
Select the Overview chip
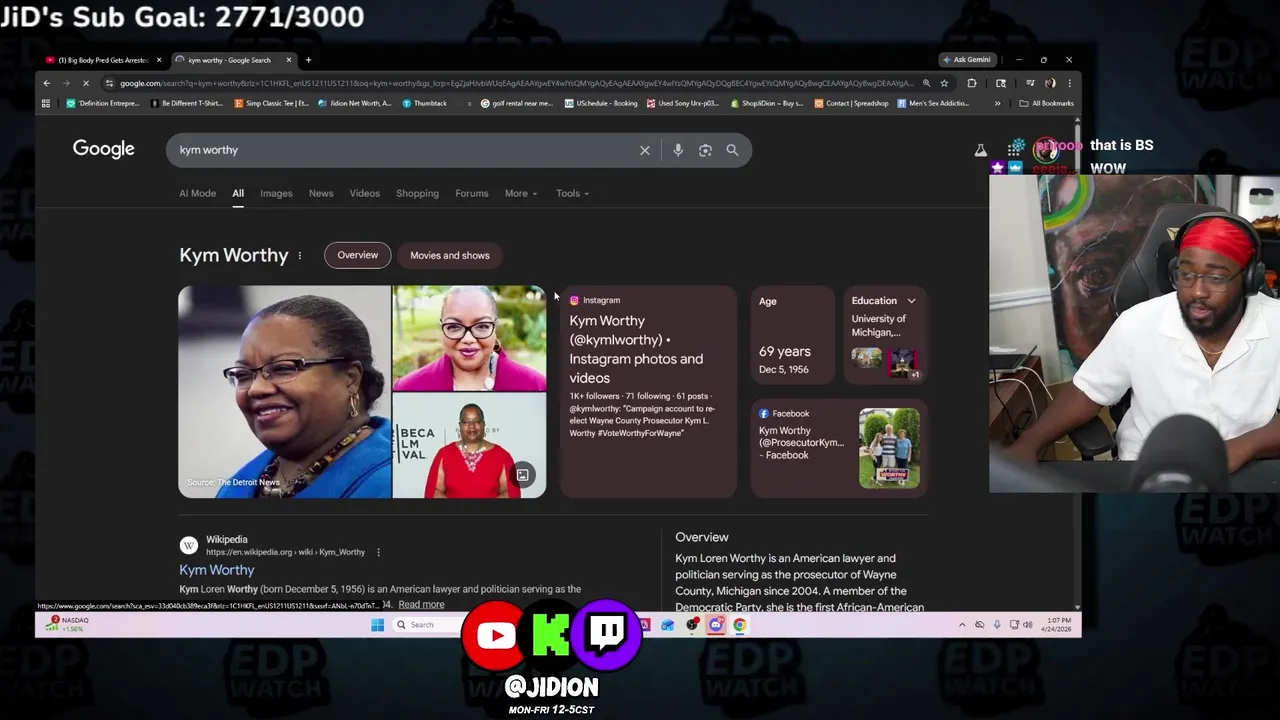[x=357, y=255]
